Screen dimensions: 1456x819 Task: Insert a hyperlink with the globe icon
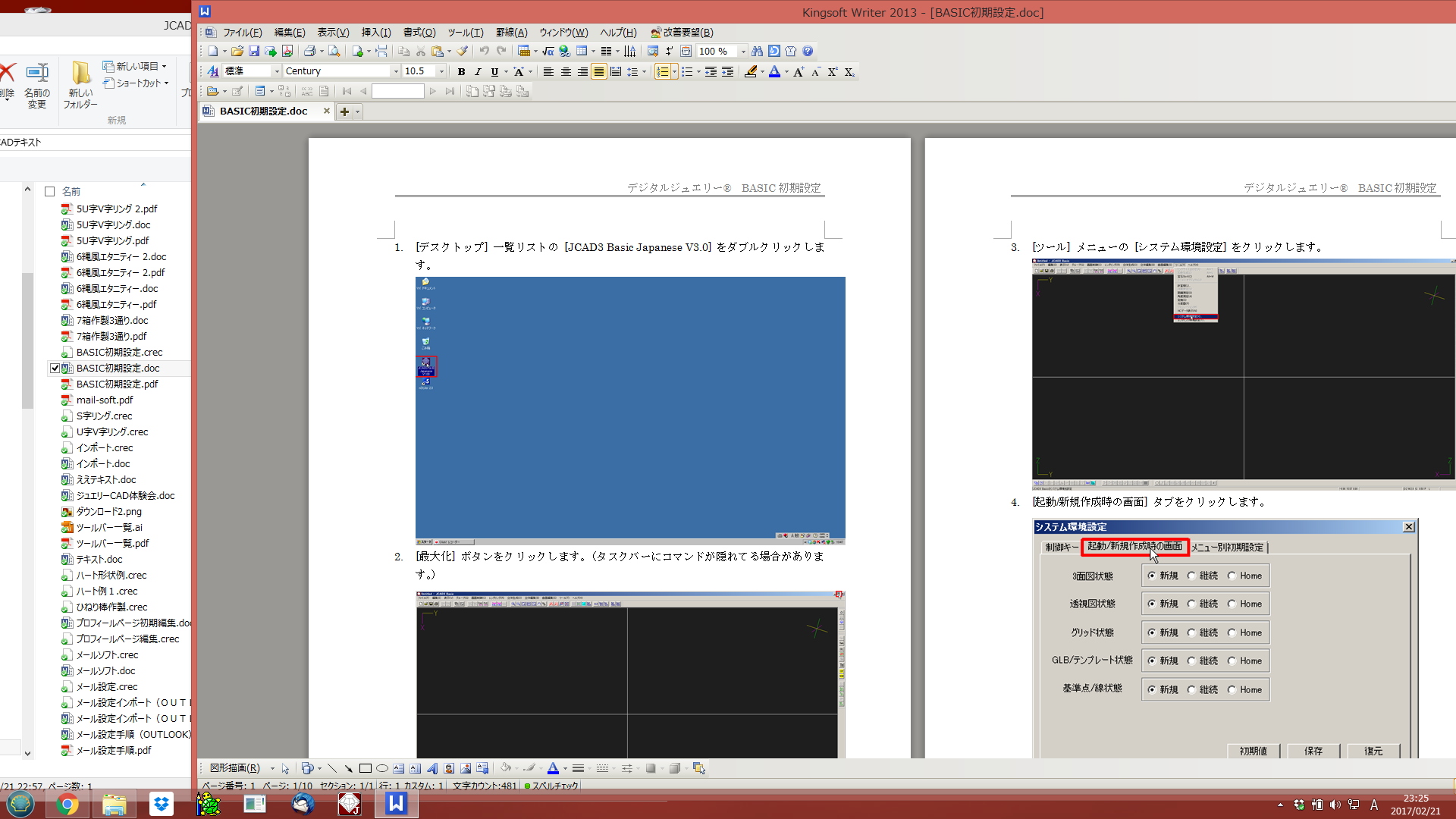coord(564,52)
